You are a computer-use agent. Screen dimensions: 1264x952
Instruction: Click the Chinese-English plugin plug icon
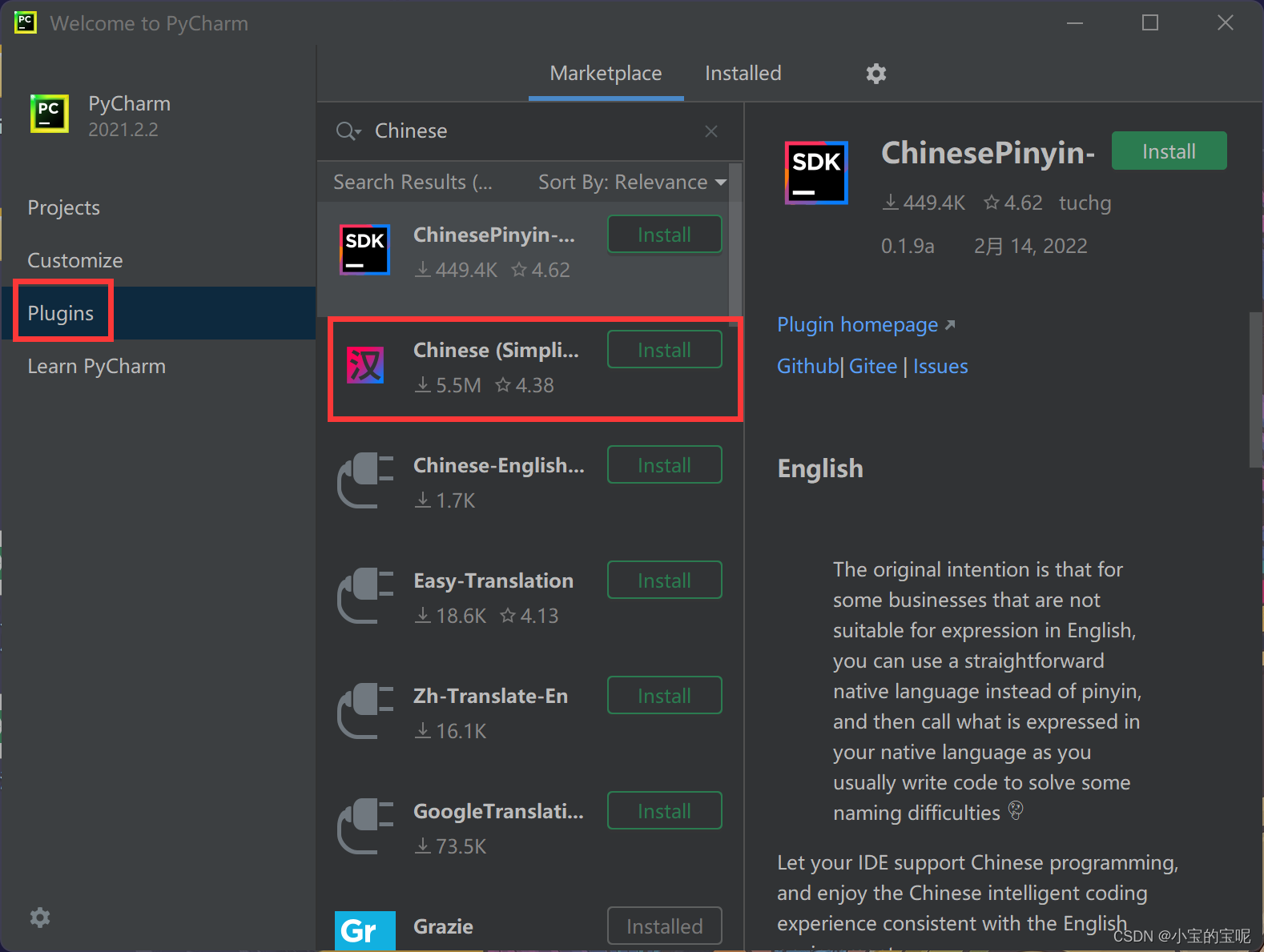click(x=365, y=480)
